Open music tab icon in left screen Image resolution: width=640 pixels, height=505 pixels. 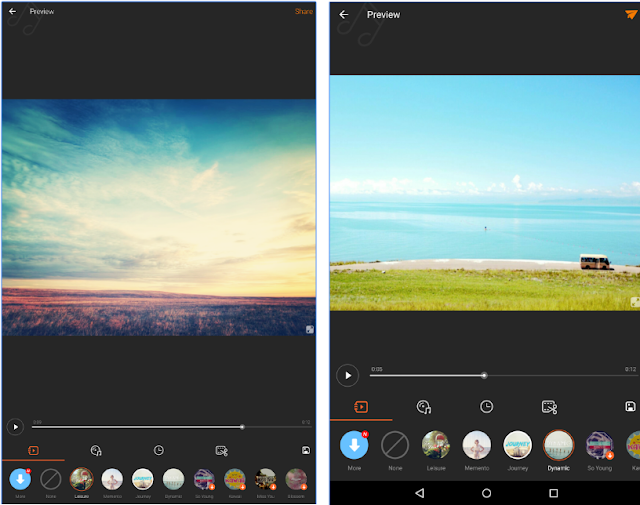tap(96, 450)
